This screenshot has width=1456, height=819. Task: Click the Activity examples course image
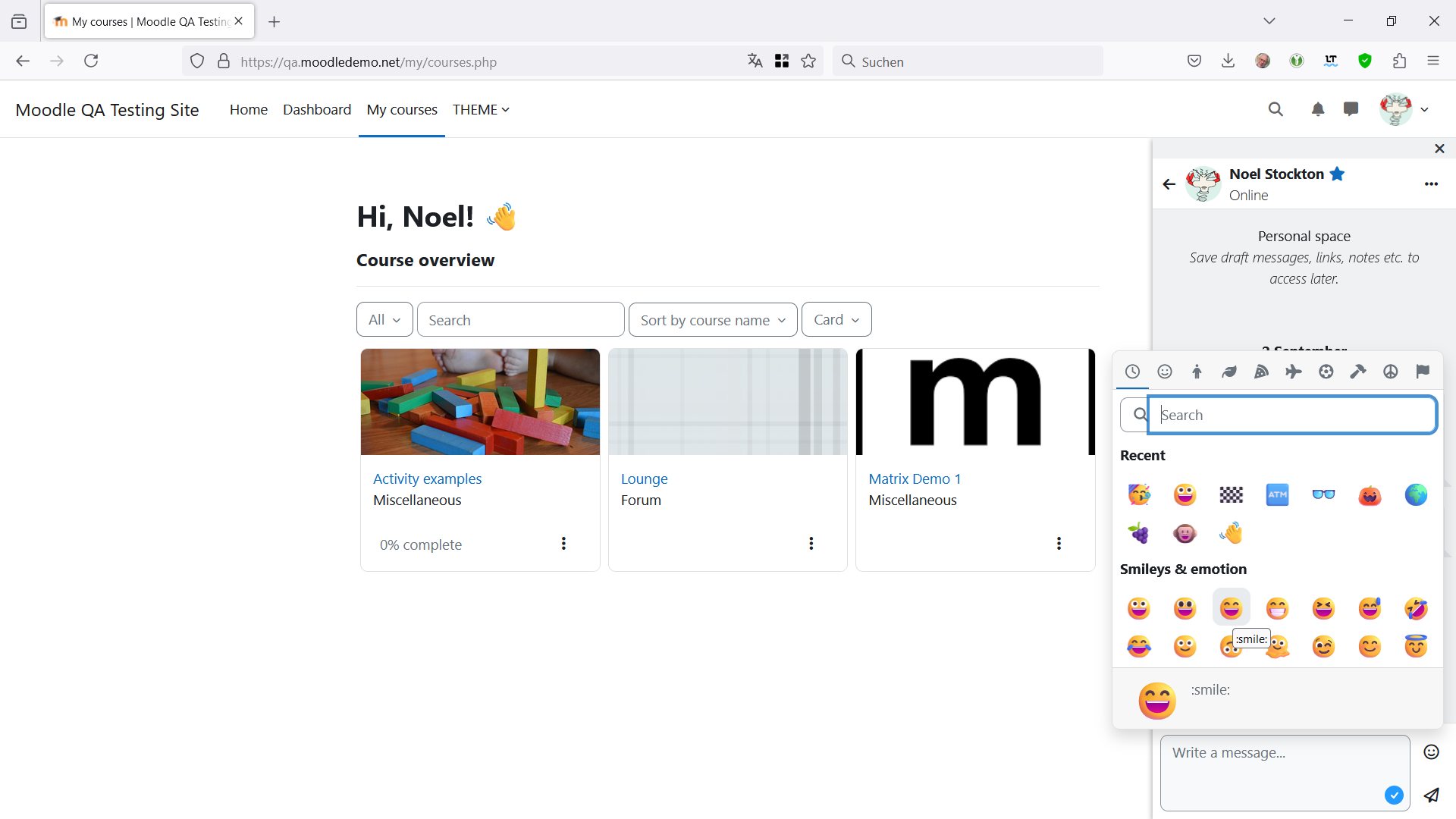point(480,402)
